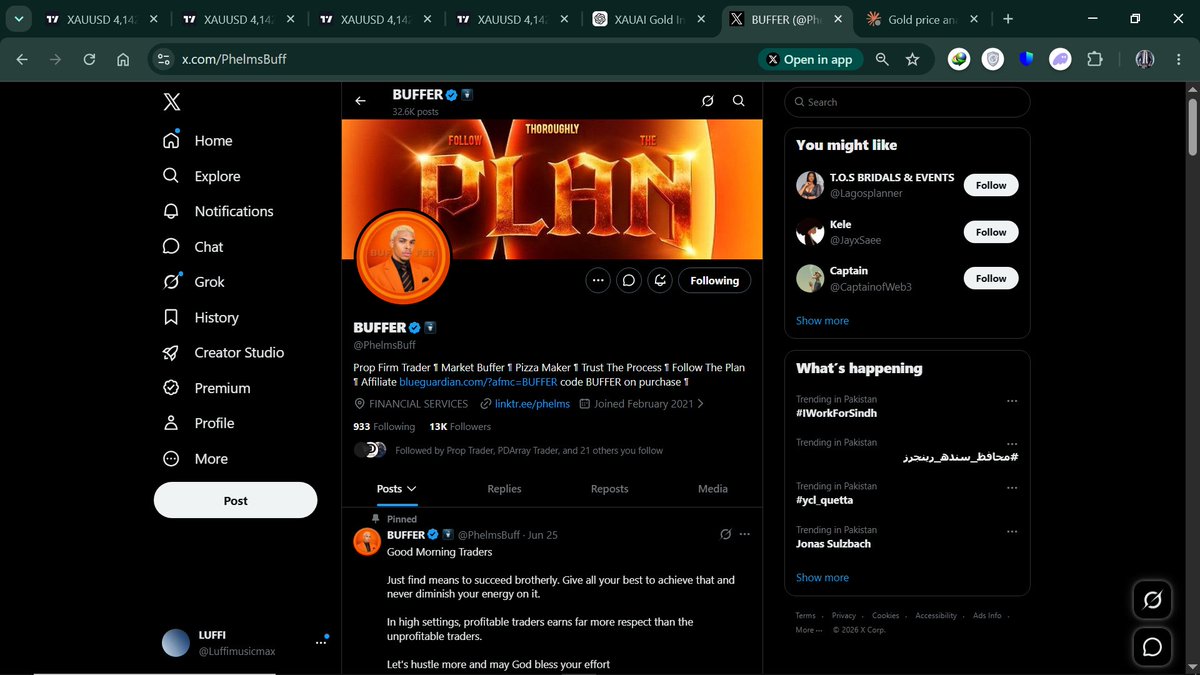Click the zoom magnifier icon in address bar
Image resolution: width=1200 pixels, height=675 pixels.
882,59
